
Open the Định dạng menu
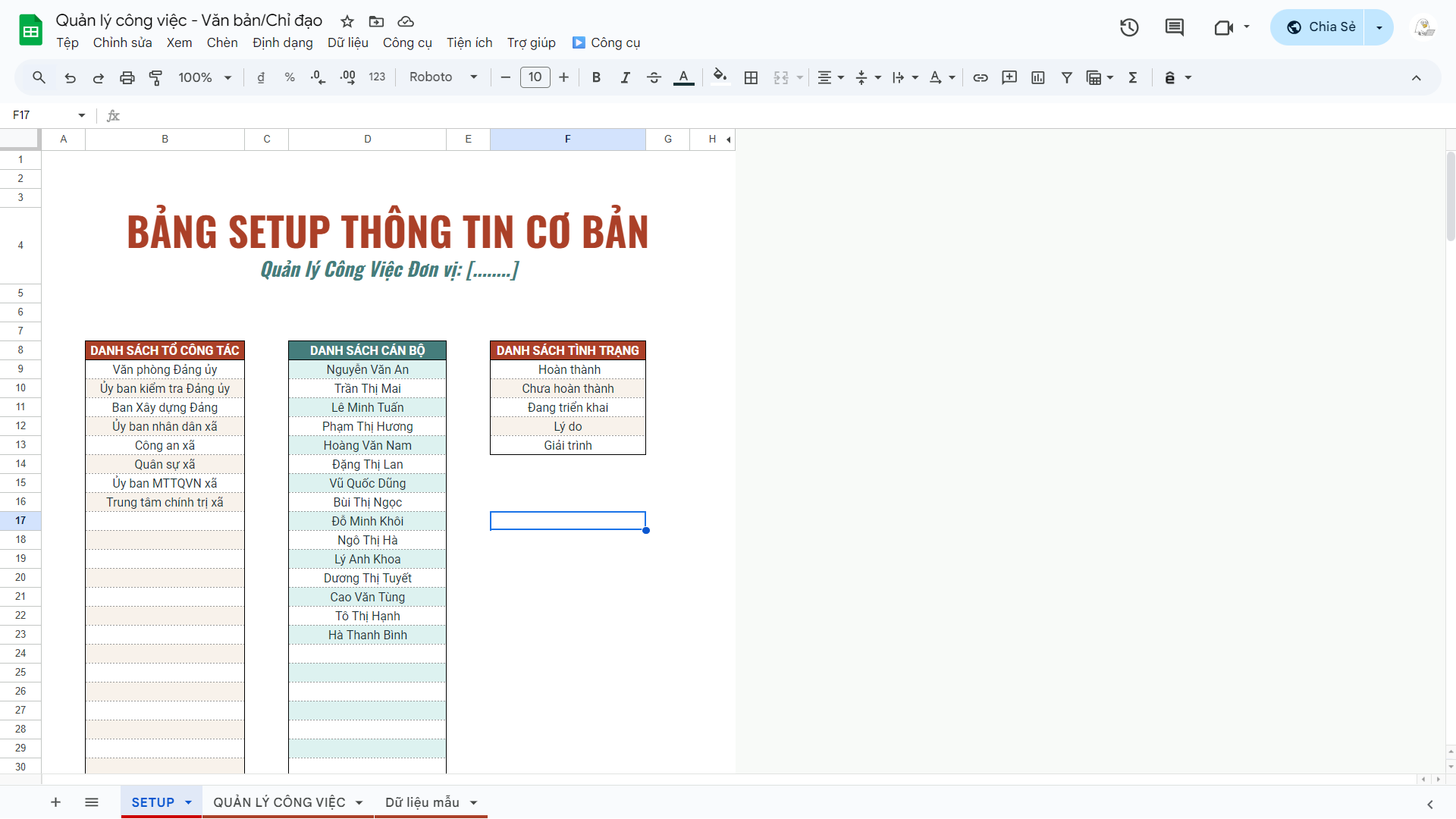click(x=282, y=42)
